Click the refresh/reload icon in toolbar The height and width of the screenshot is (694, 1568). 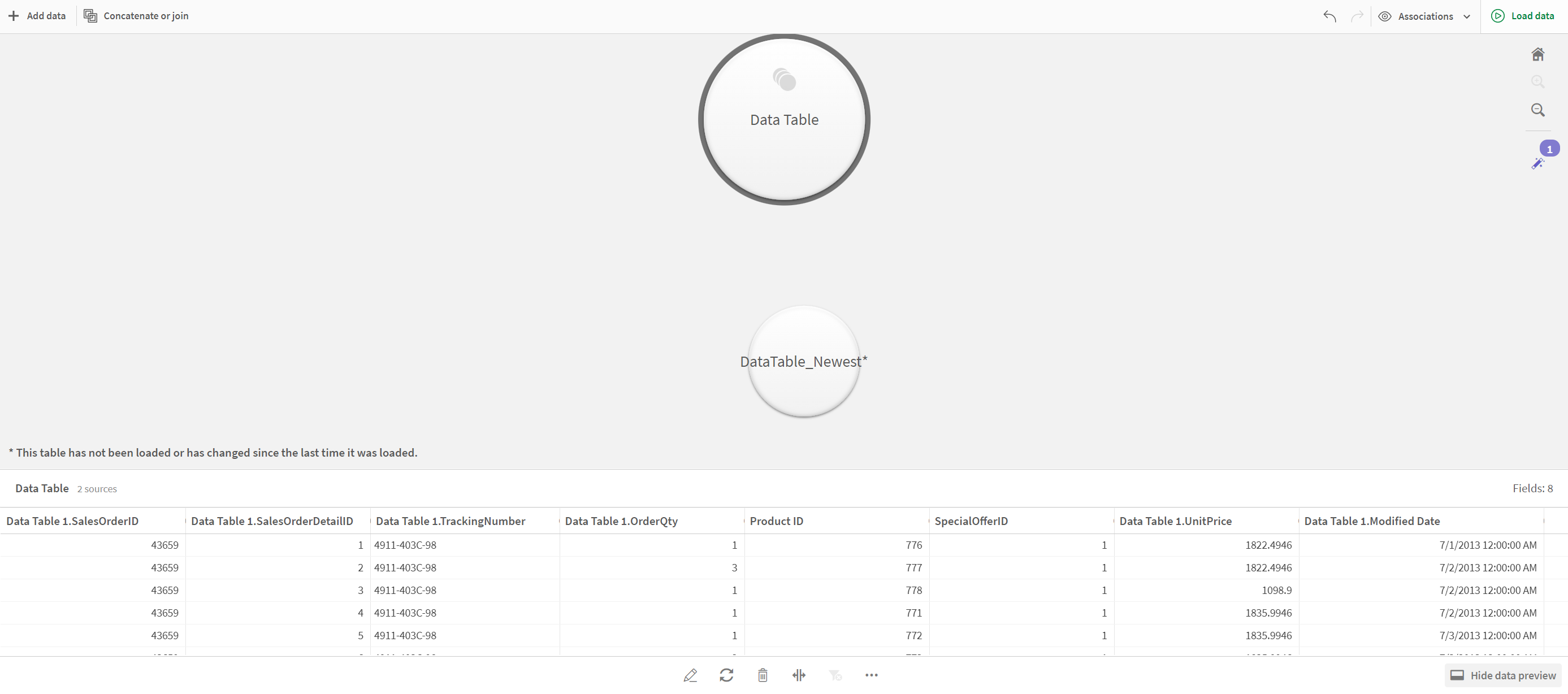[x=726, y=675]
